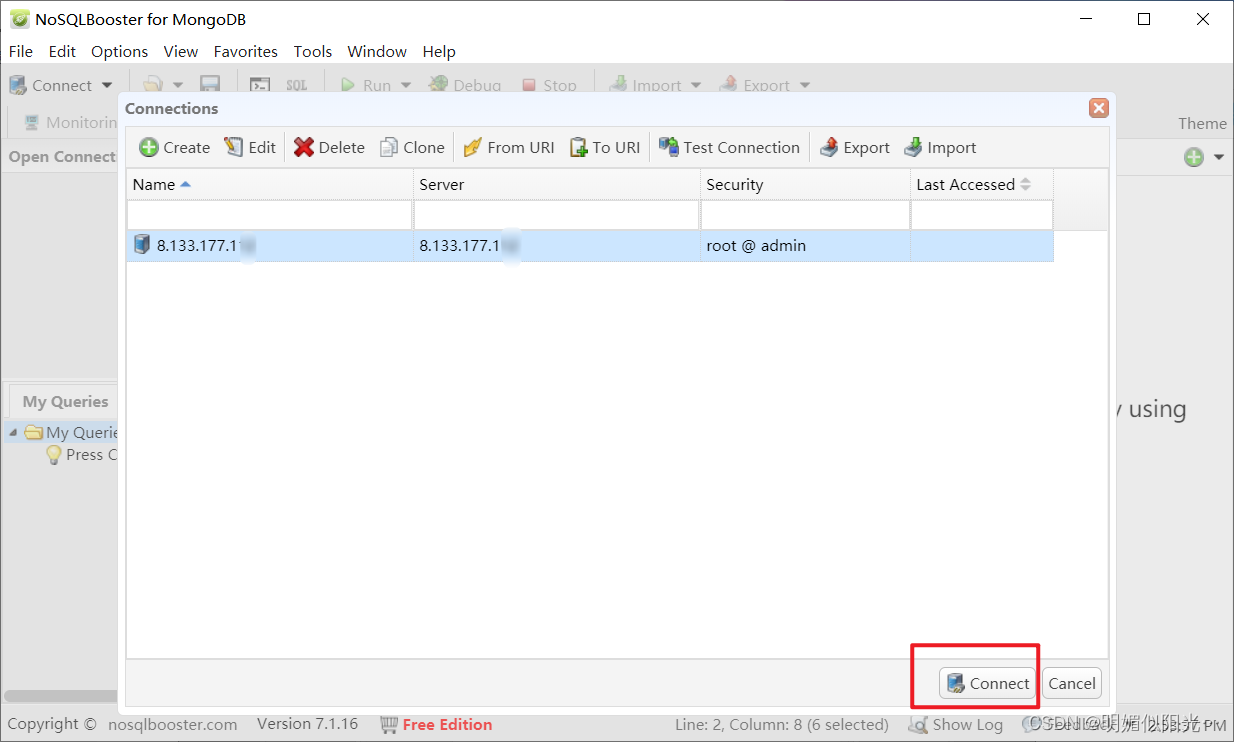Open the View menu

point(181,51)
